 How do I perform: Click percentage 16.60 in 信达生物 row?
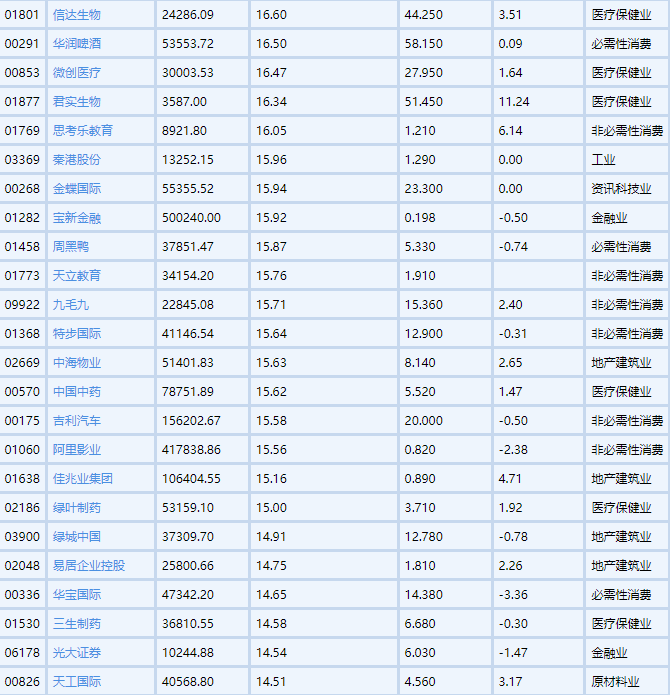pyautogui.click(x=271, y=15)
